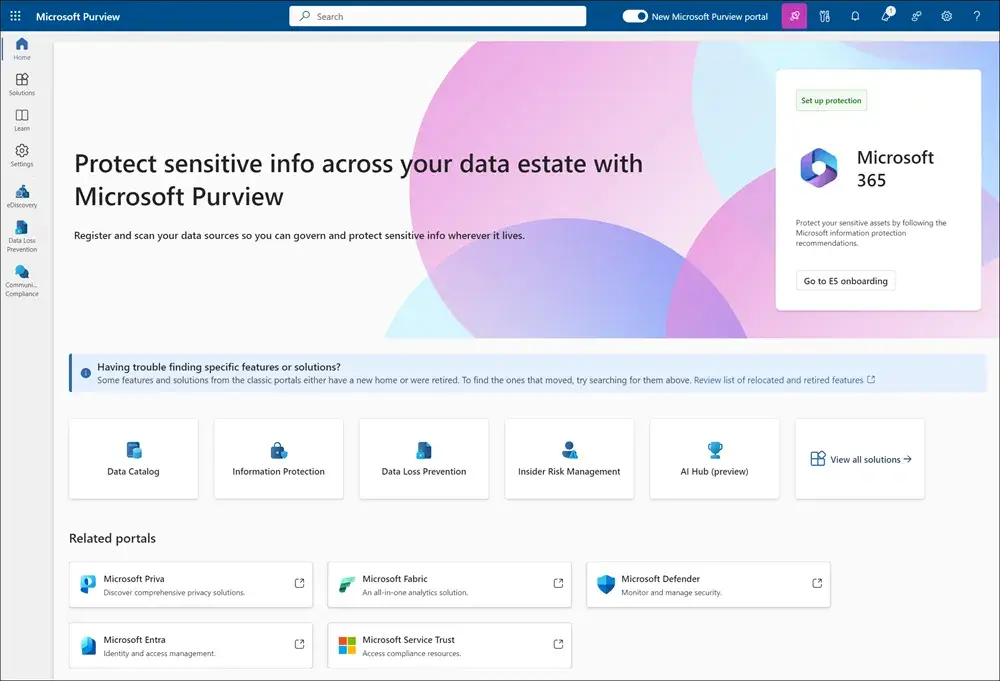Image resolution: width=1000 pixels, height=681 pixels.
Task: Open the Learn section from the sidebar
Action: tap(22, 119)
